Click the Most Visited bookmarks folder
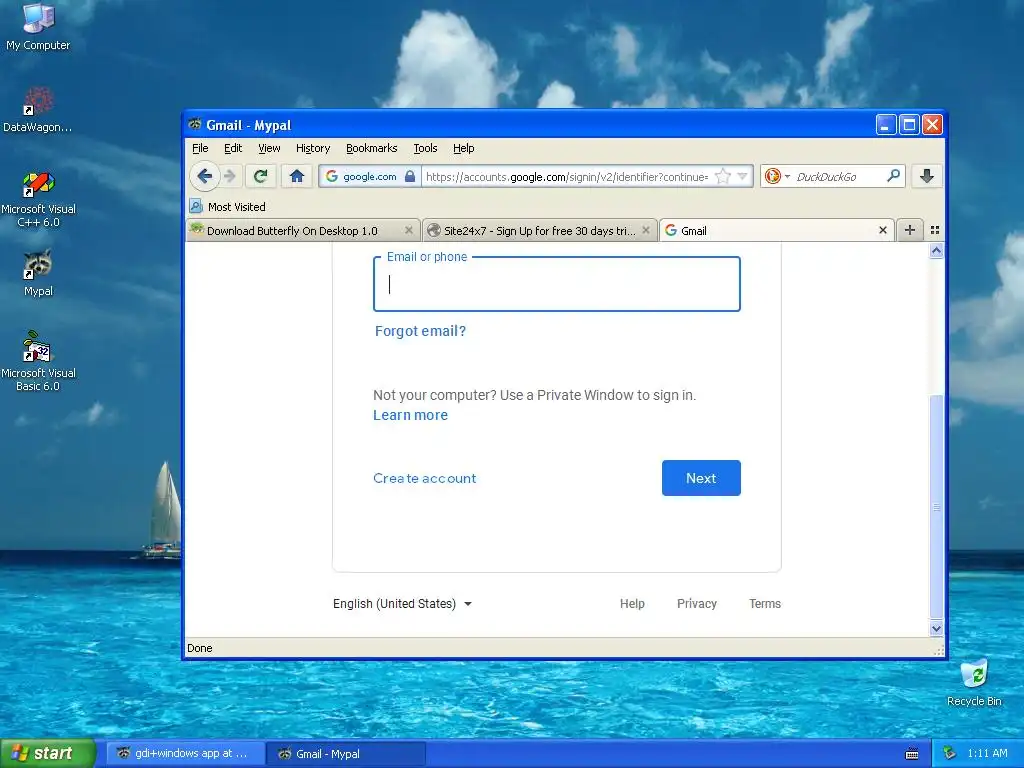 tap(228, 207)
